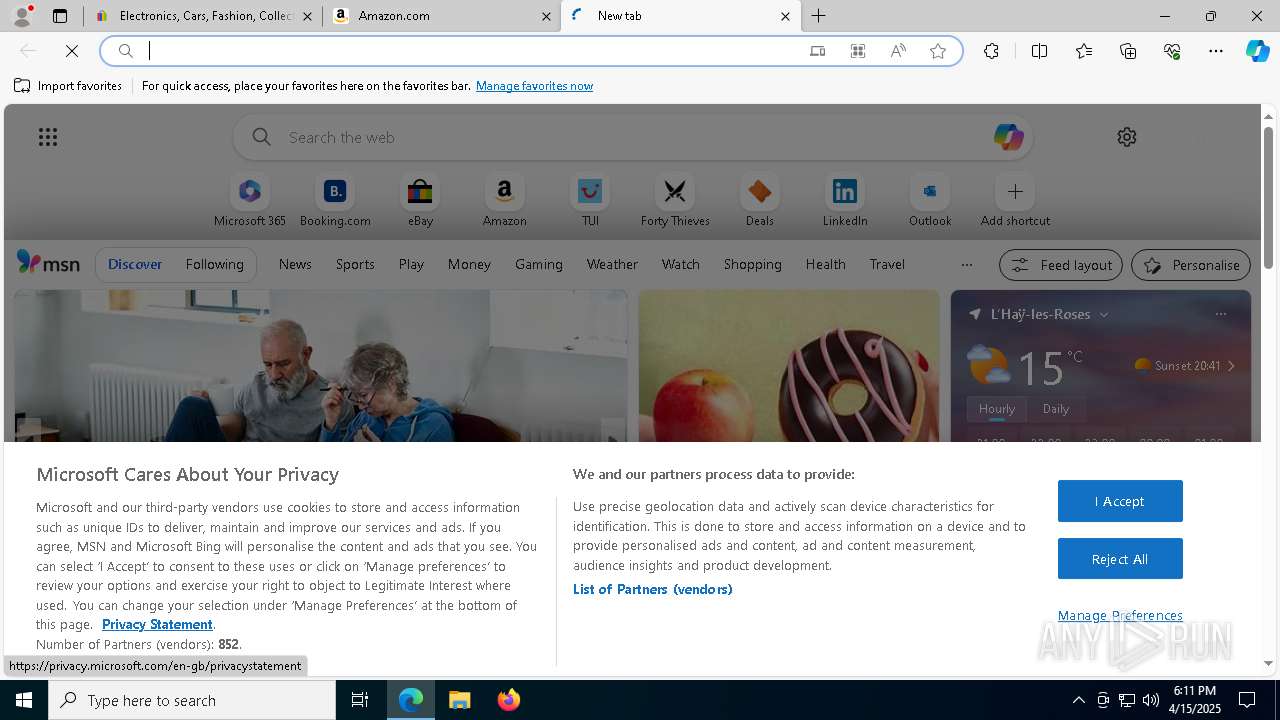Open the Copilot sidebar icon
The width and height of the screenshot is (1280, 720).
(1258, 51)
